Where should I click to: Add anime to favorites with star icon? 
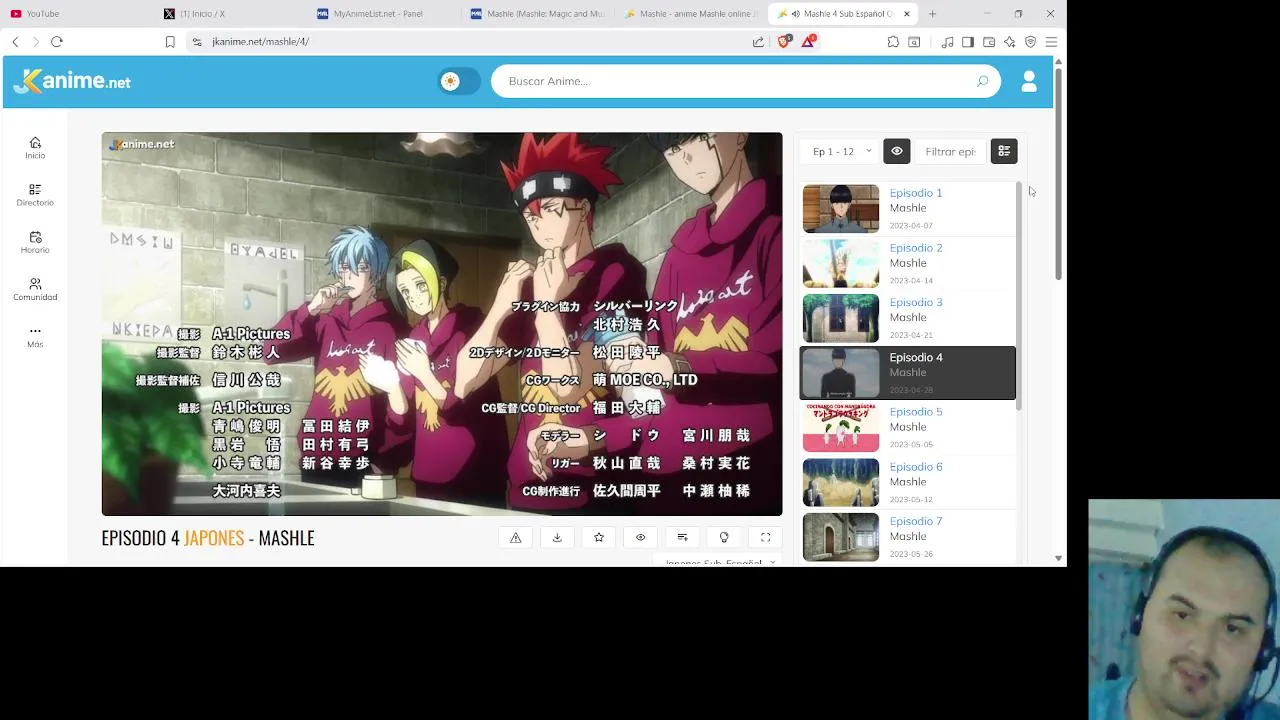[599, 538]
